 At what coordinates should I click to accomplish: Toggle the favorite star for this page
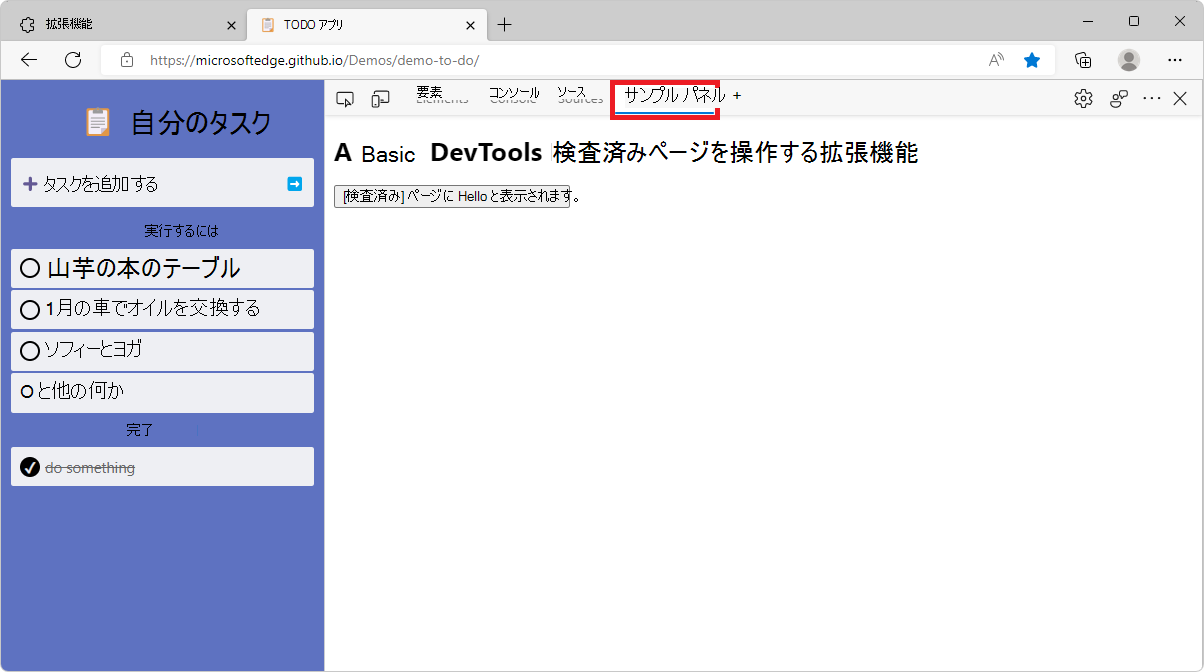[x=1032, y=60]
